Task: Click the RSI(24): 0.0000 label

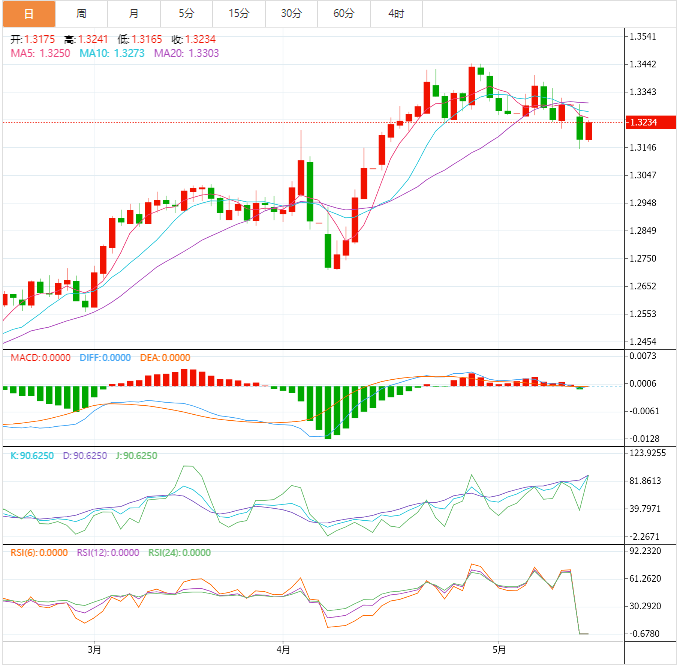Action: (180, 553)
